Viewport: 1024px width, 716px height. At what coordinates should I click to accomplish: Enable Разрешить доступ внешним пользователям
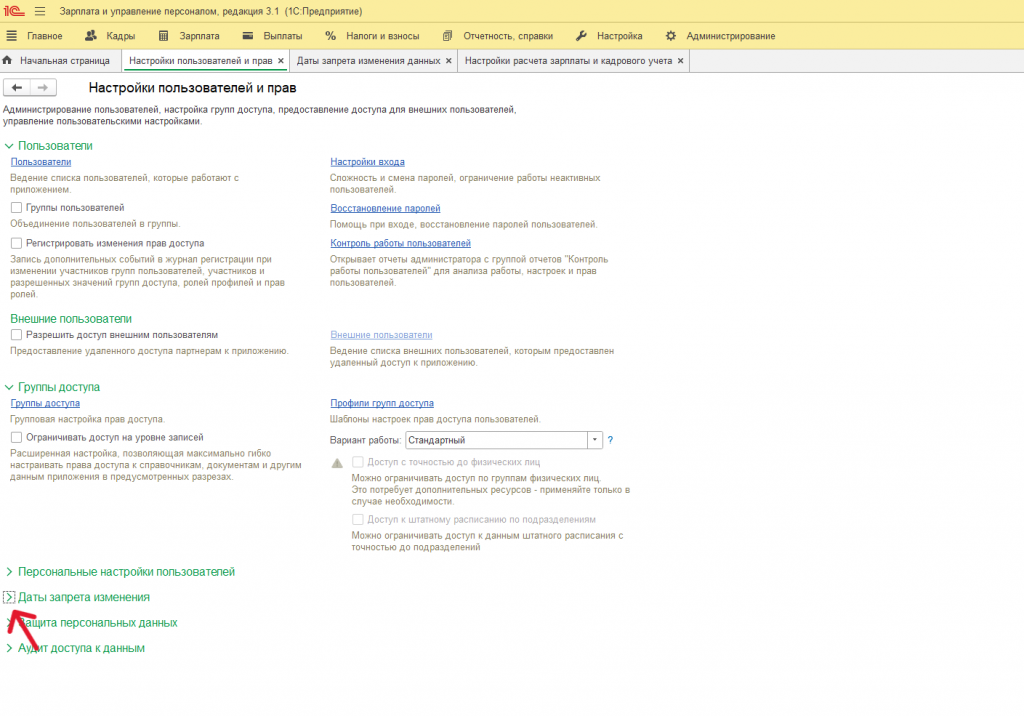(x=16, y=334)
